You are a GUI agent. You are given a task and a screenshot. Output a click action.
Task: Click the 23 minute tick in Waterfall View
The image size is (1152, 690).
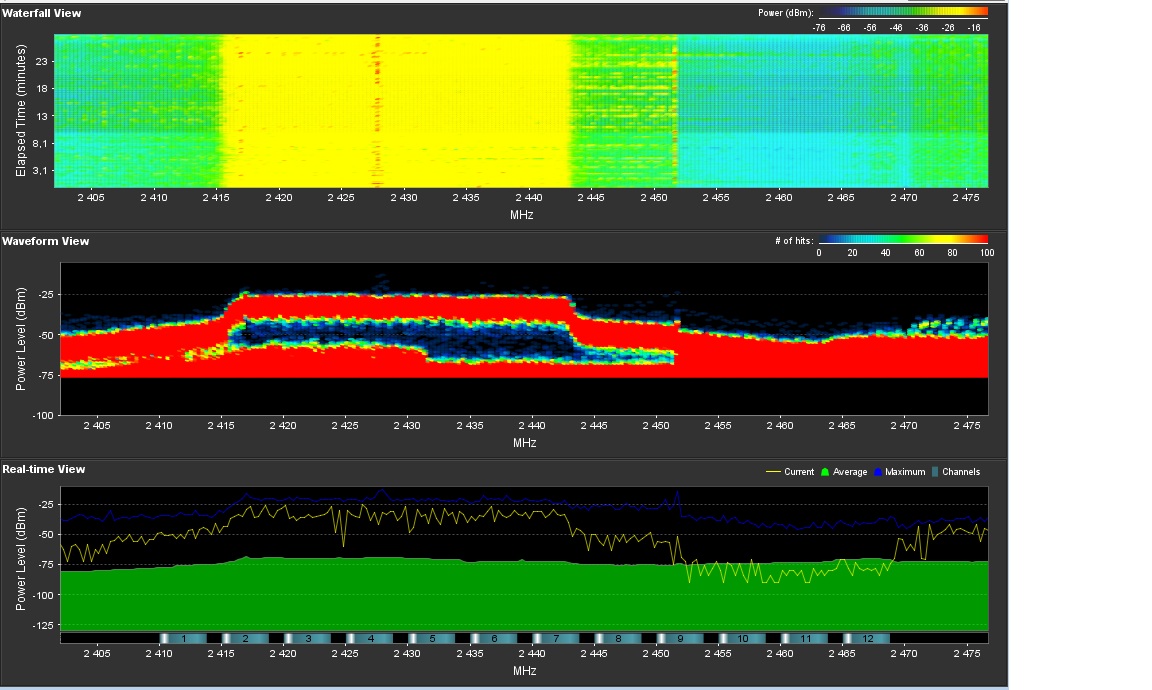coord(41,62)
